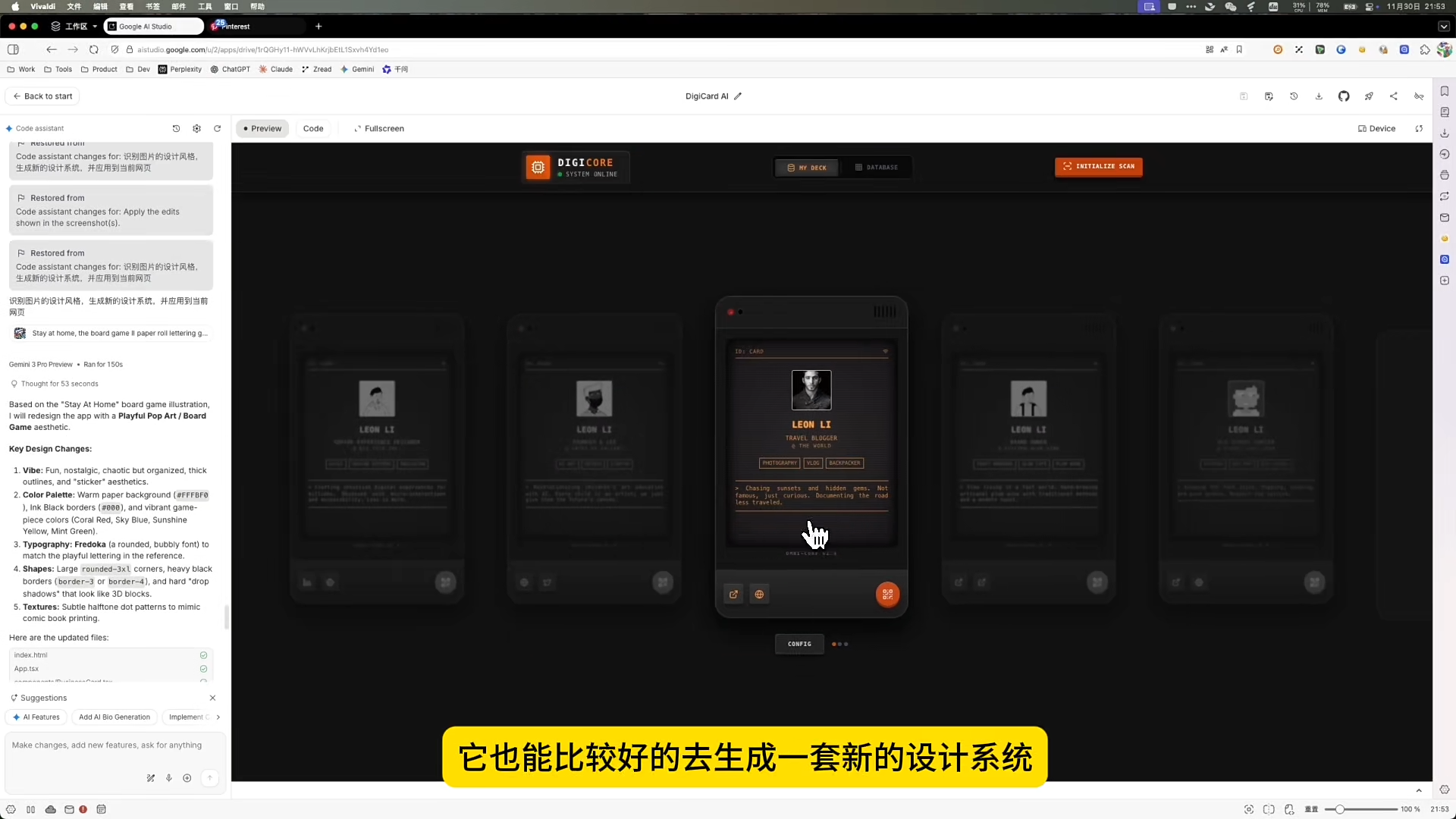
Task: Switch to the Code tab
Action: (313, 128)
